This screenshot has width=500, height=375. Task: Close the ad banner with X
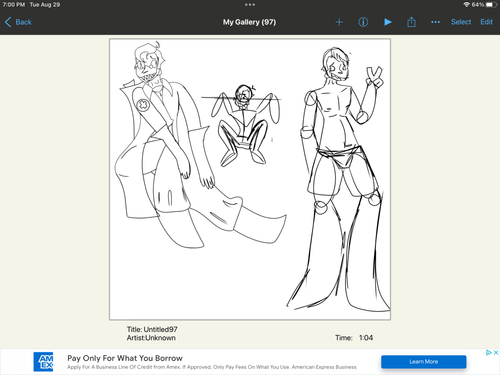click(x=496, y=352)
